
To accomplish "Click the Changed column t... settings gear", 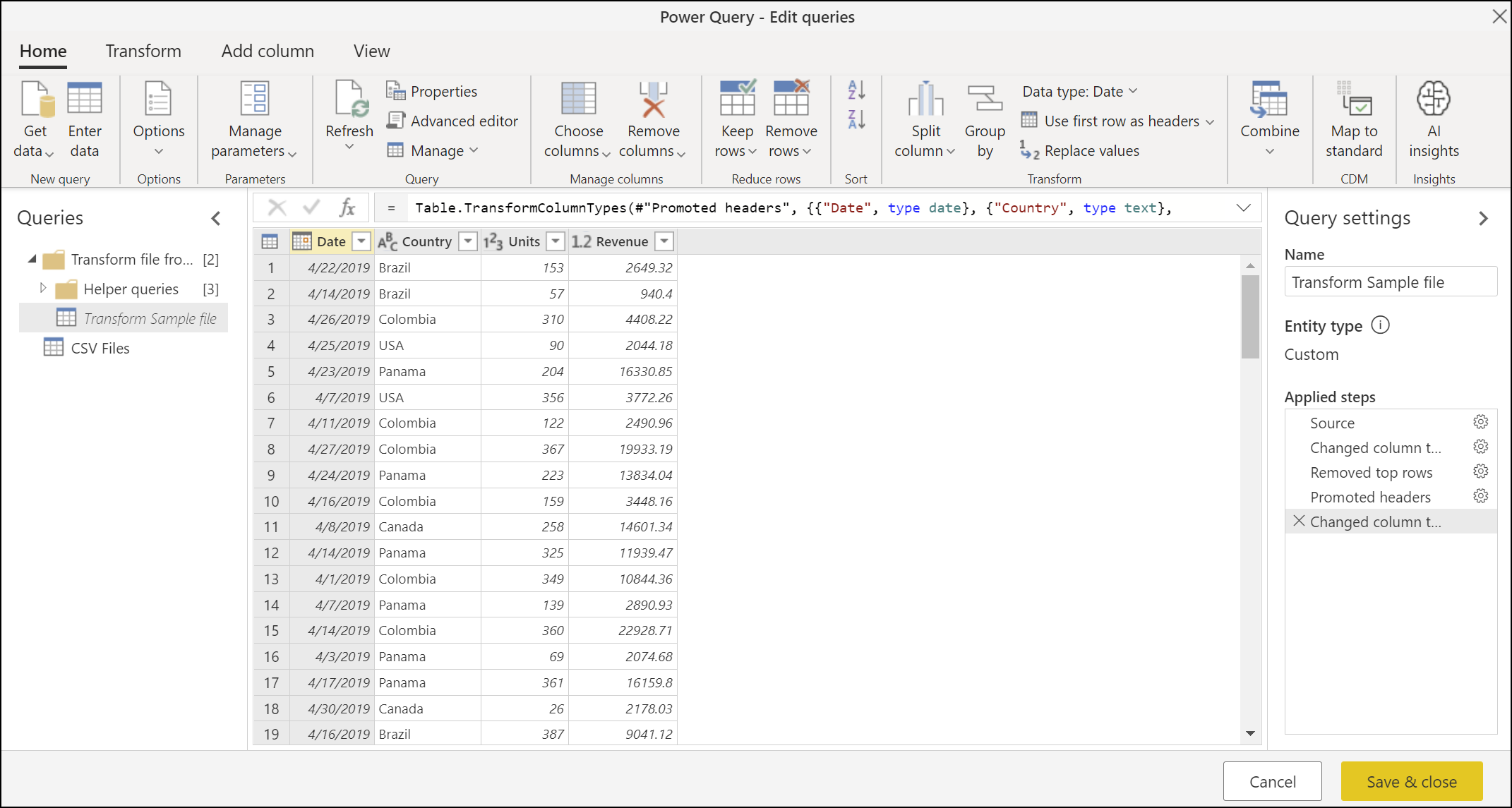I will coord(1483,448).
